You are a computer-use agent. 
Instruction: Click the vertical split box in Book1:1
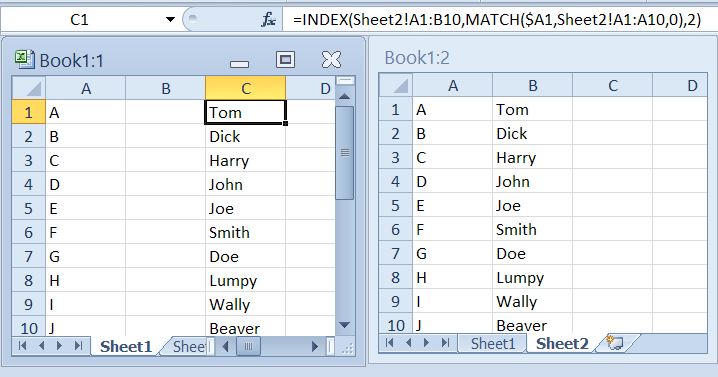coord(345,81)
